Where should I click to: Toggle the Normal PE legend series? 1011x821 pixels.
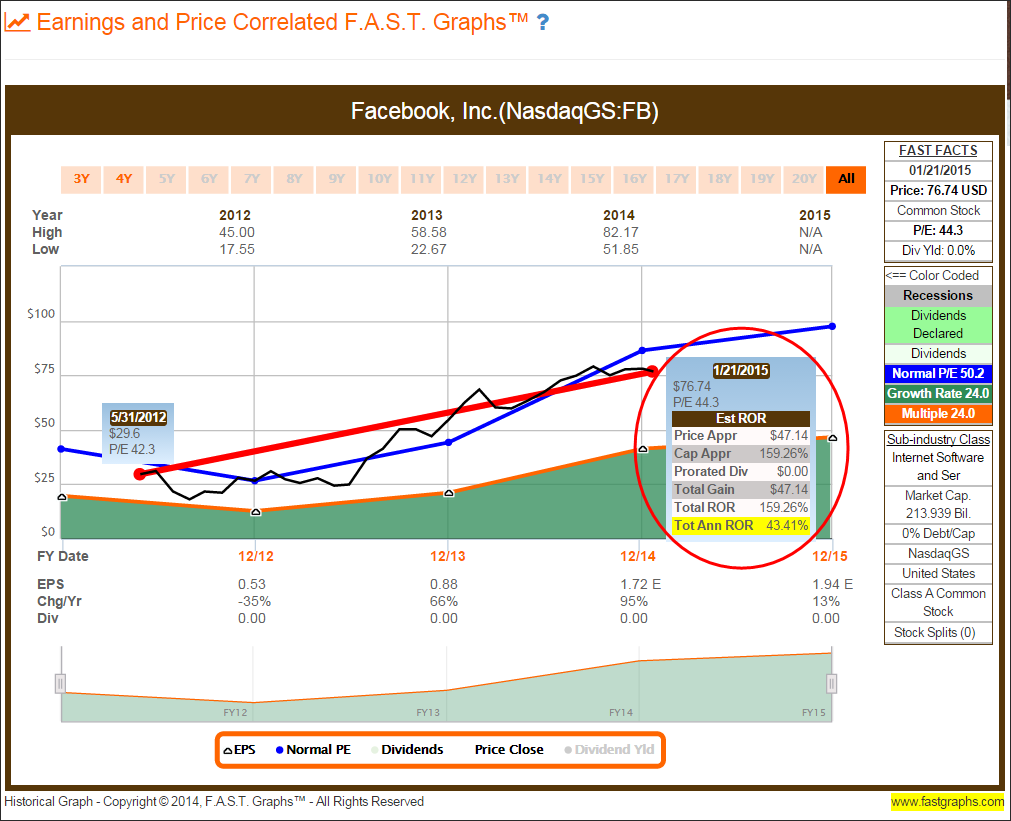[313, 749]
